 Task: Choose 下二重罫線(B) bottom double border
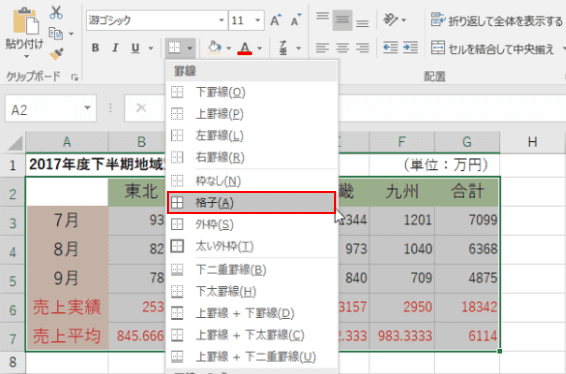click(x=252, y=270)
